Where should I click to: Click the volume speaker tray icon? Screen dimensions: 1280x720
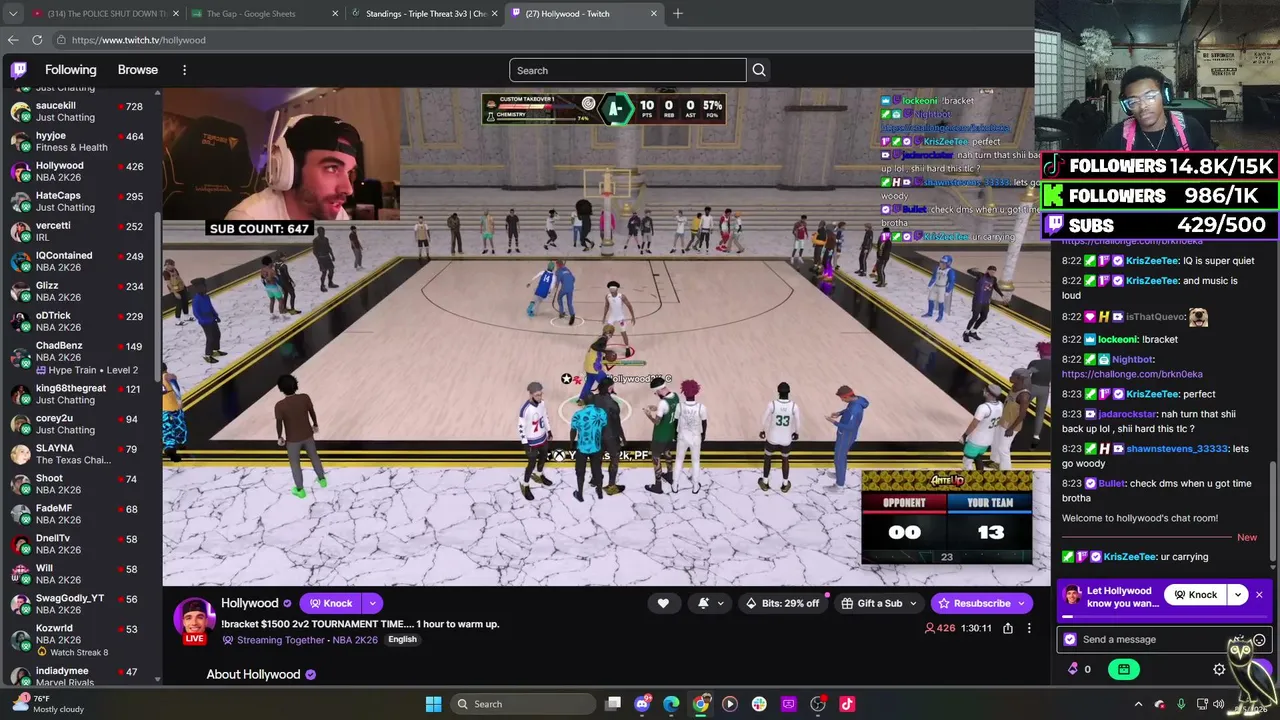tap(1218, 704)
